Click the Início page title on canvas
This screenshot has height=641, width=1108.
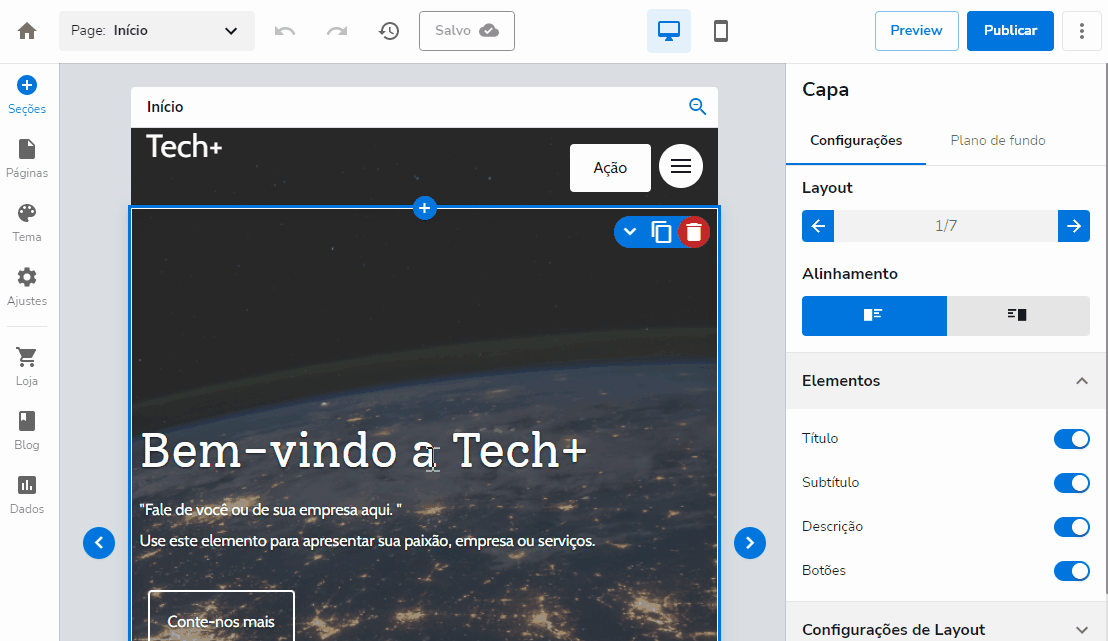(165, 107)
